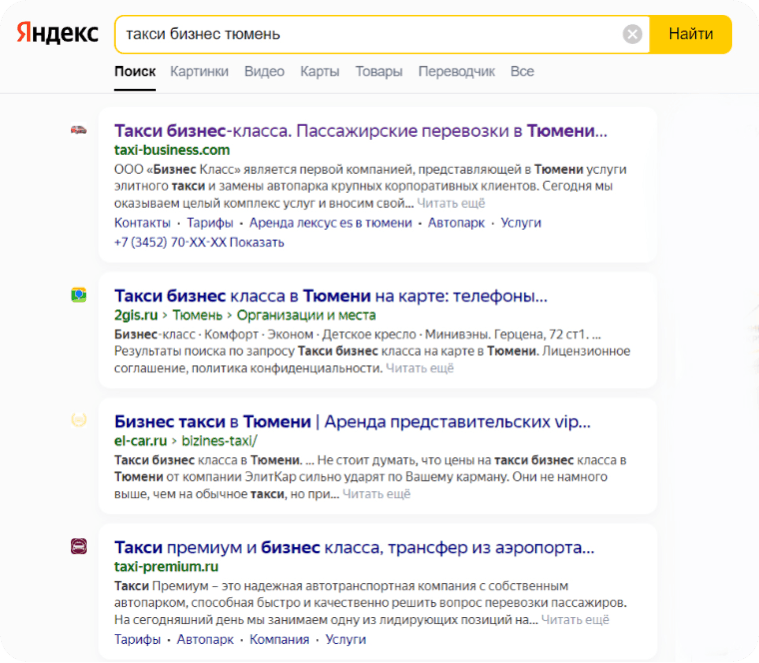
Task: Open the 2gis.ru breadcrumb link
Action: [136, 315]
